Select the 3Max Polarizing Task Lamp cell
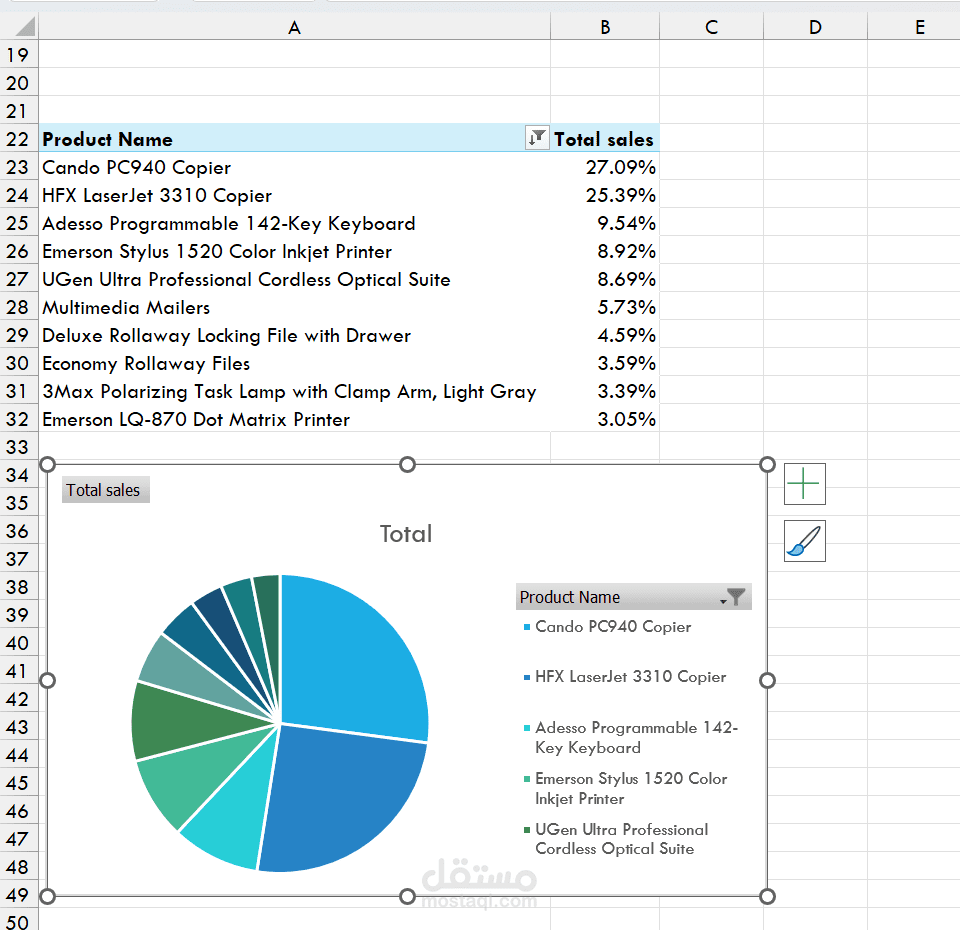 coord(294,391)
